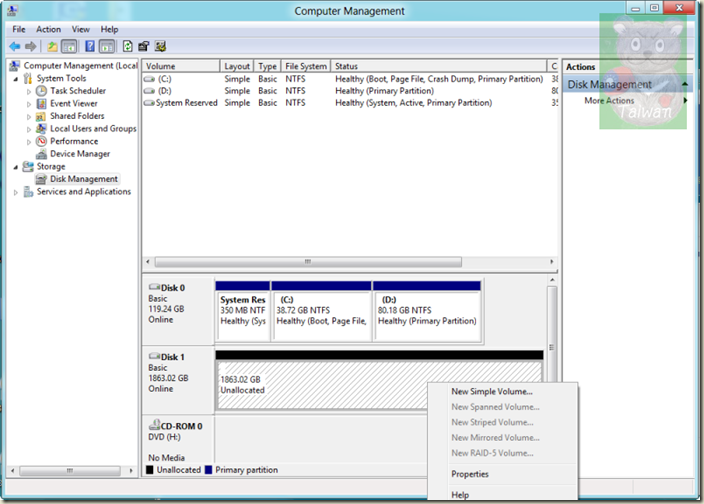Select Event Viewer in the console tree

pos(73,103)
